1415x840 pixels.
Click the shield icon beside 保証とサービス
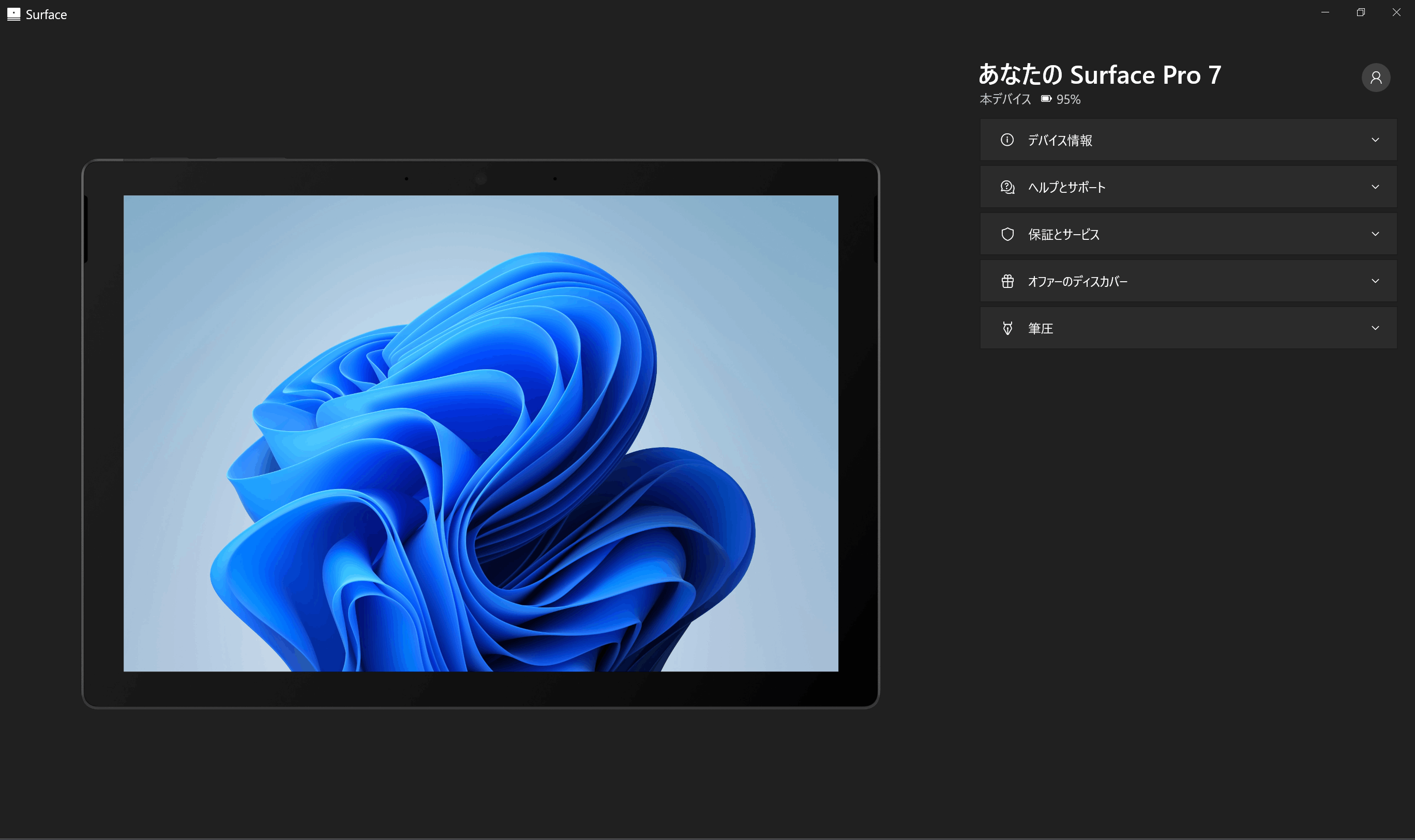(1007, 234)
